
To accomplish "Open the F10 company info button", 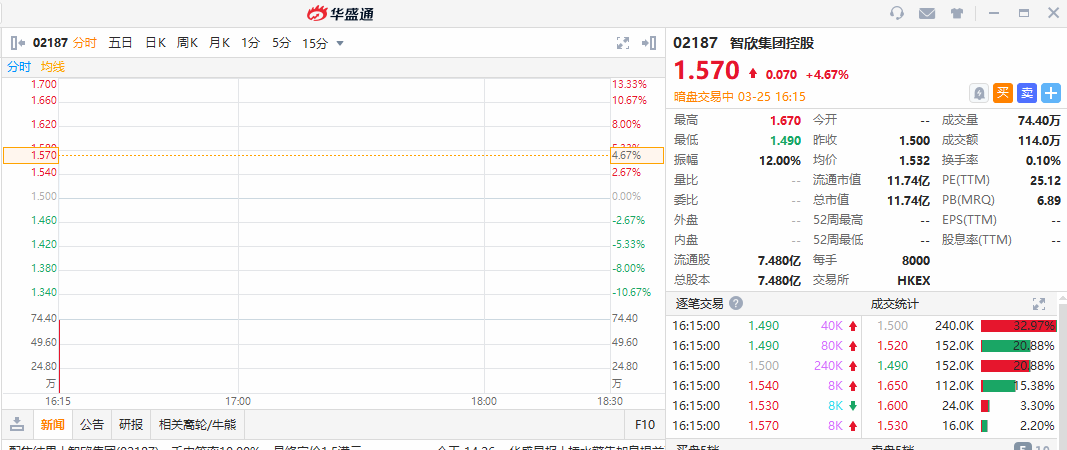I will [x=644, y=425].
